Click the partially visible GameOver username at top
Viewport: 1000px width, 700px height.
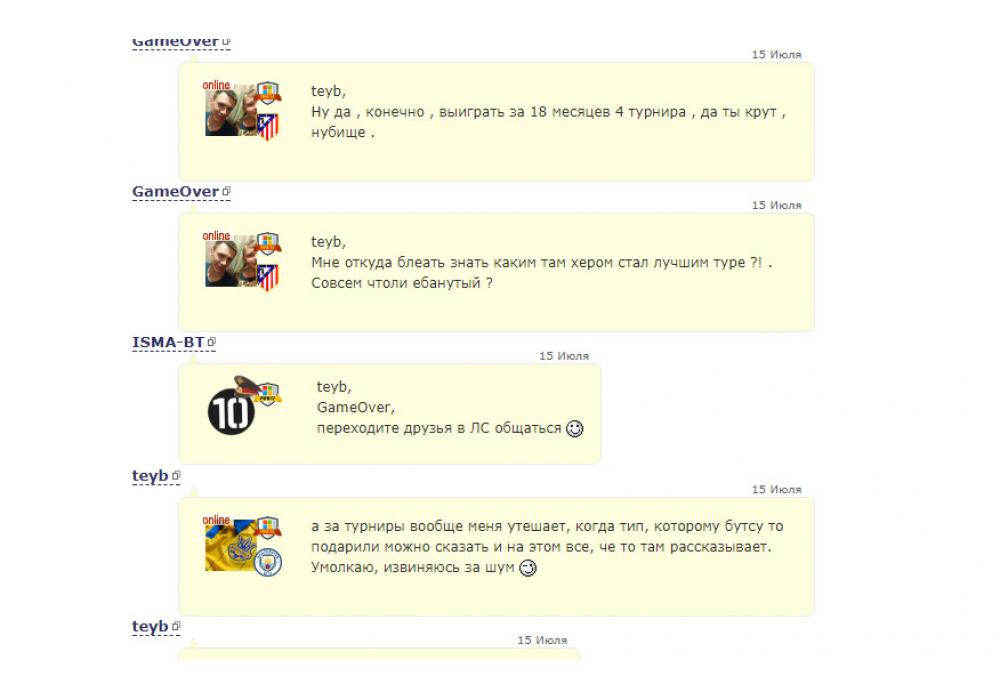(x=175, y=42)
